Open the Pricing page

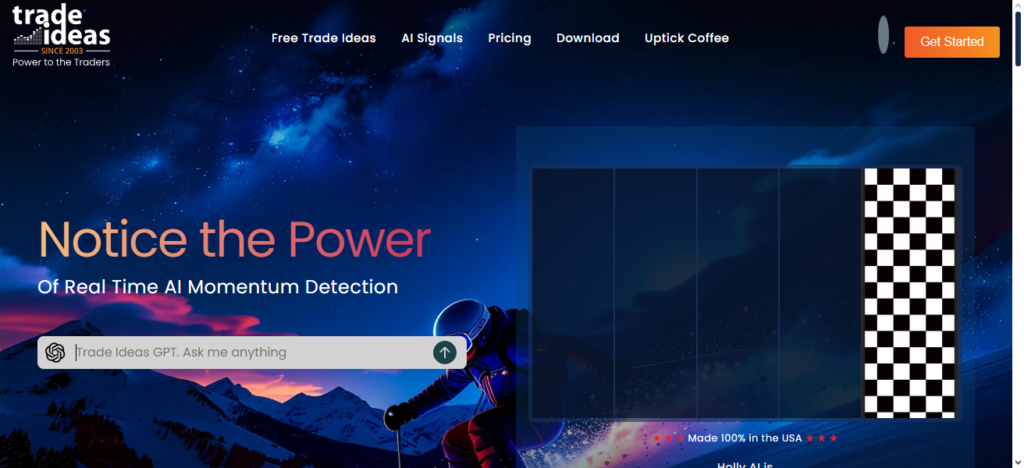(x=509, y=38)
